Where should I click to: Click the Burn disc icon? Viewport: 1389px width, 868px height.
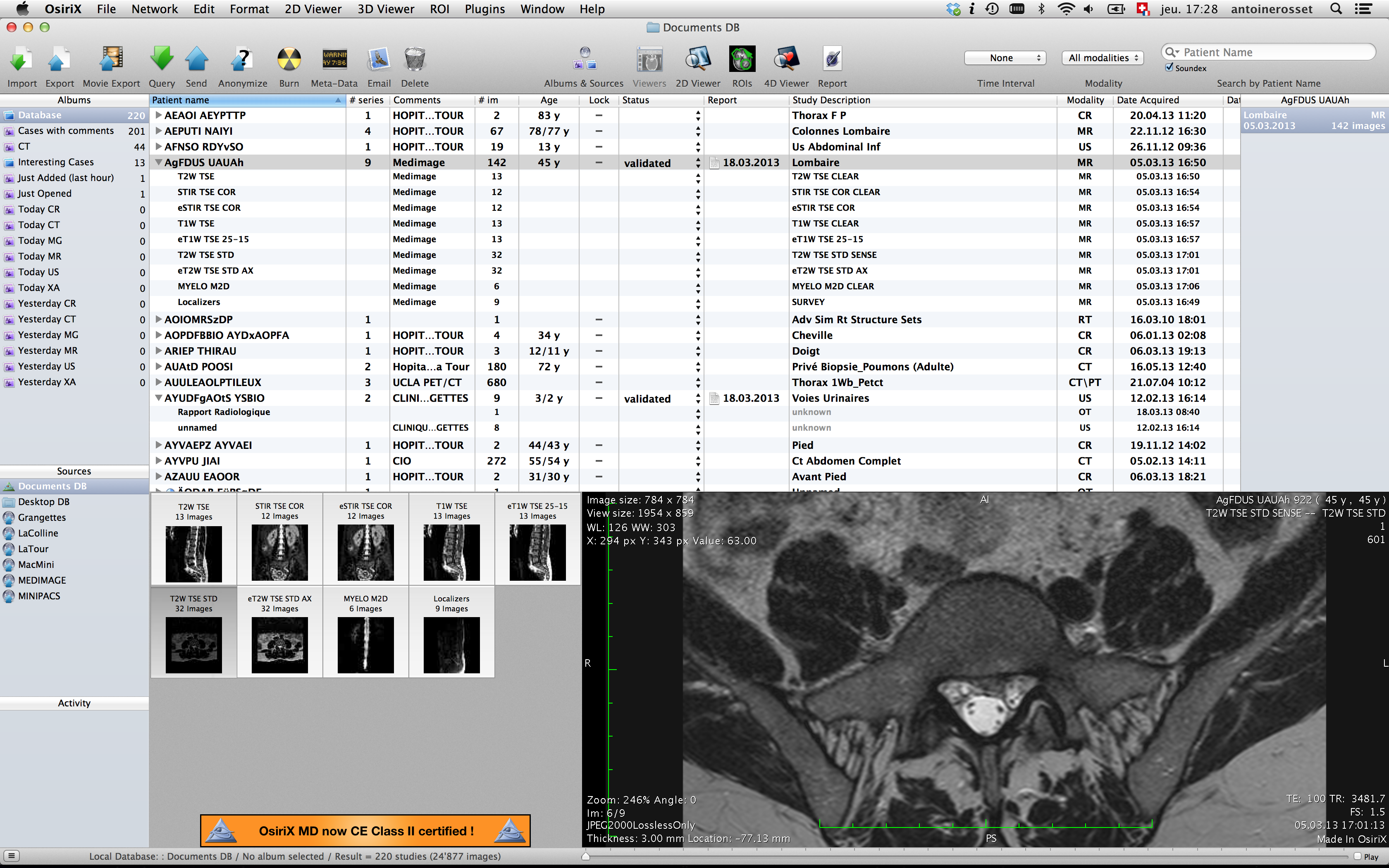[289, 60]
